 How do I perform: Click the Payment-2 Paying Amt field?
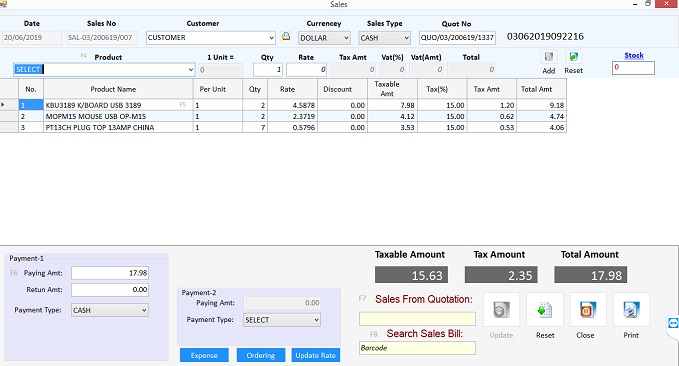tap(282, 303)
